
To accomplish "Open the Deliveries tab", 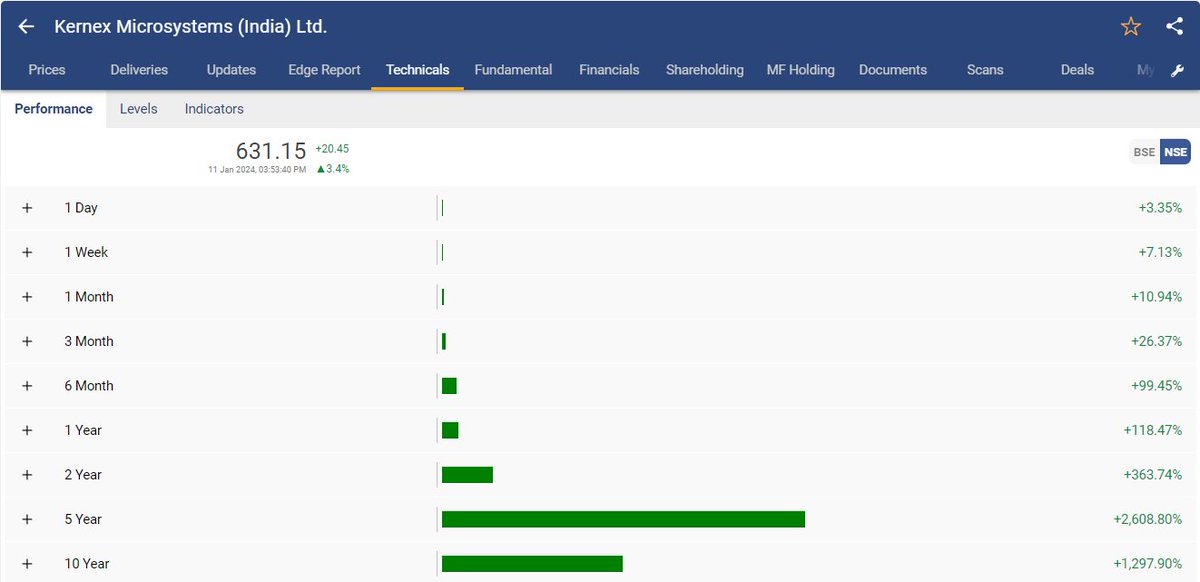I will [139, 70].
